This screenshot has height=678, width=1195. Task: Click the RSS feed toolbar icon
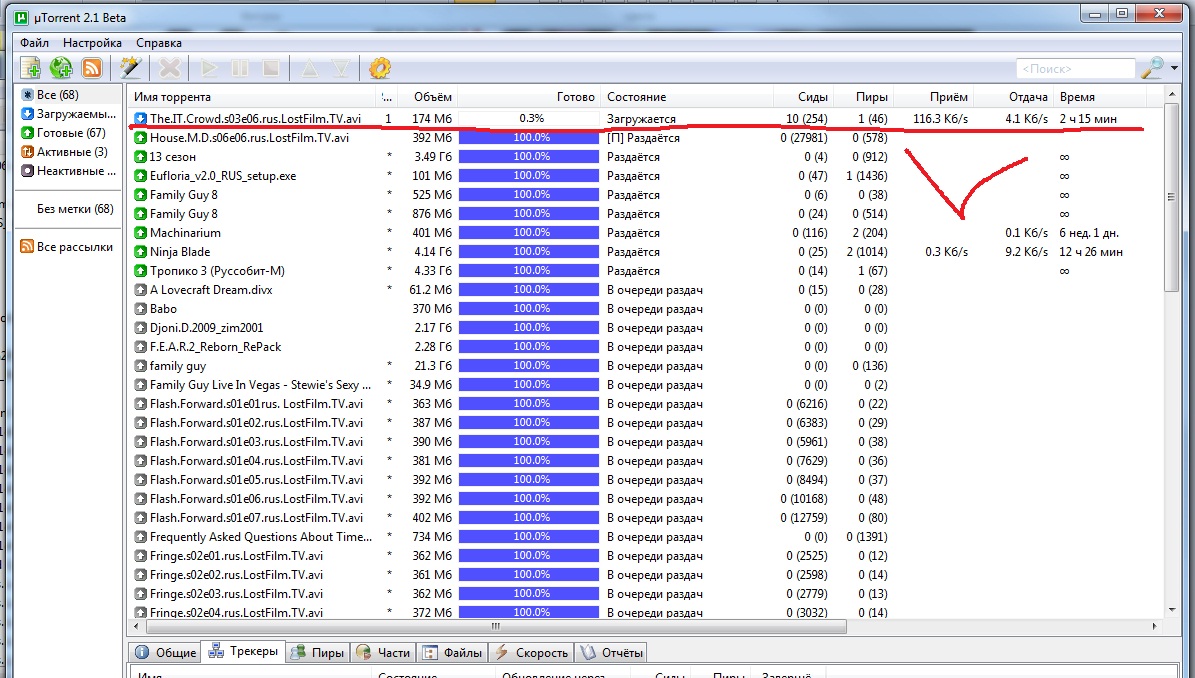(91, 69)
